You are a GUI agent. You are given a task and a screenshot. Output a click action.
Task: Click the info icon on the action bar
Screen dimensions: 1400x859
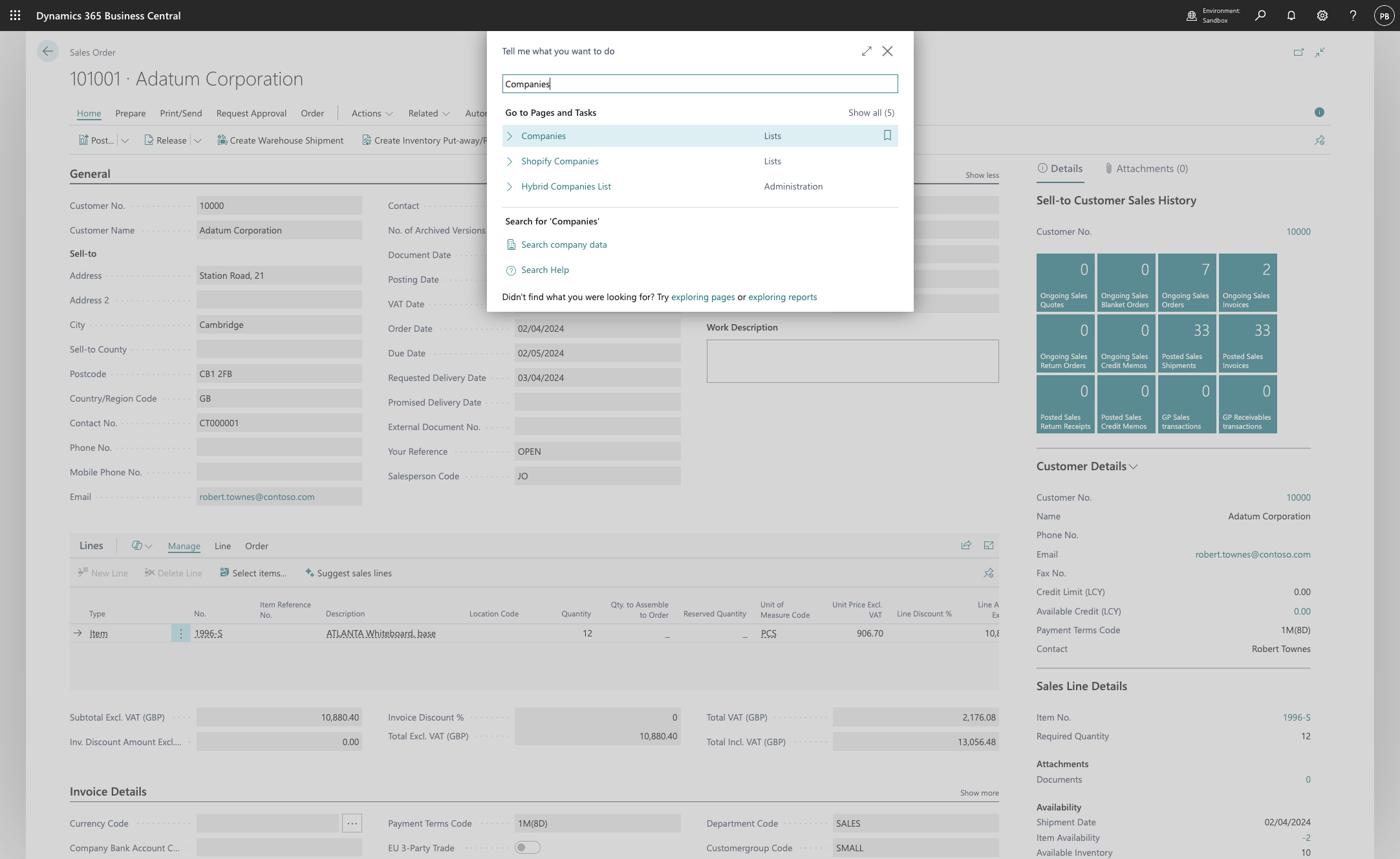(x=1319, y=113)
